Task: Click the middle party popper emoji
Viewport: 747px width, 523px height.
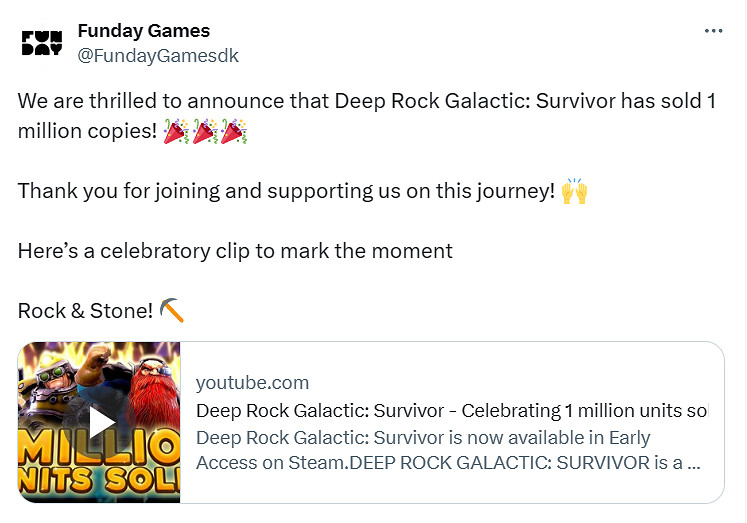Action: click(x=205, y=132)
